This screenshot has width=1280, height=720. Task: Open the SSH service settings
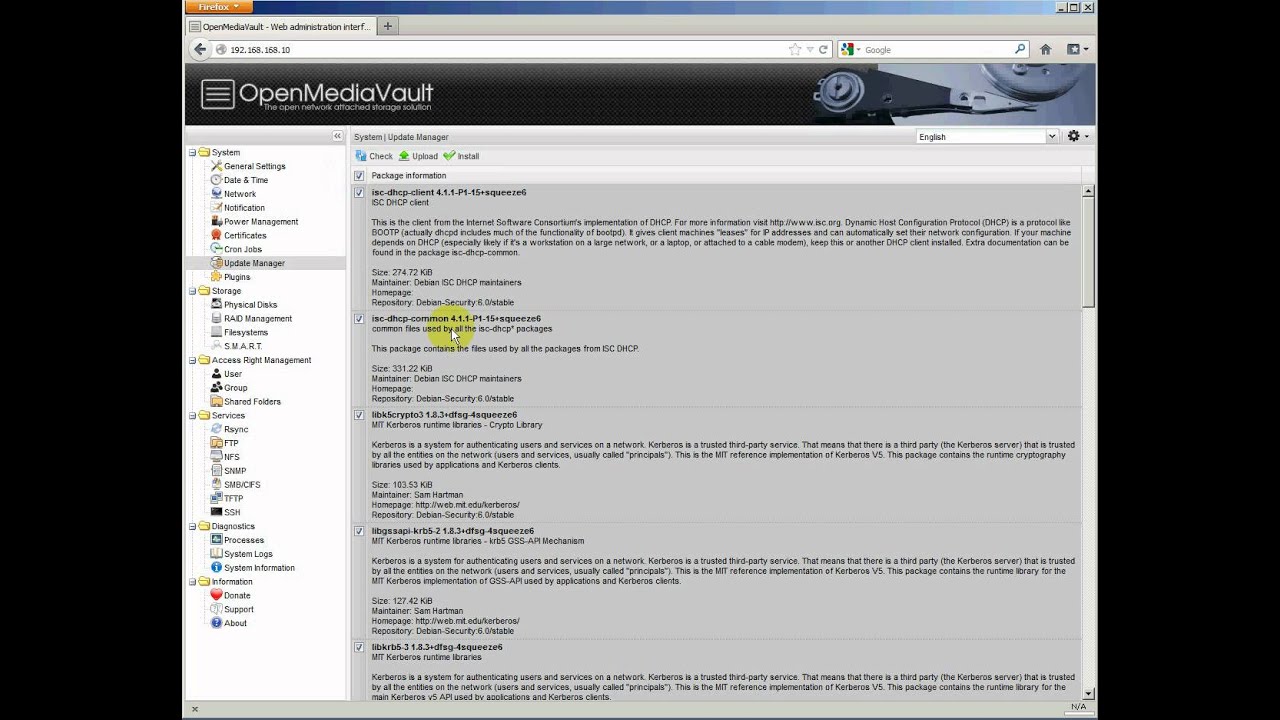[x=231, y=512]
